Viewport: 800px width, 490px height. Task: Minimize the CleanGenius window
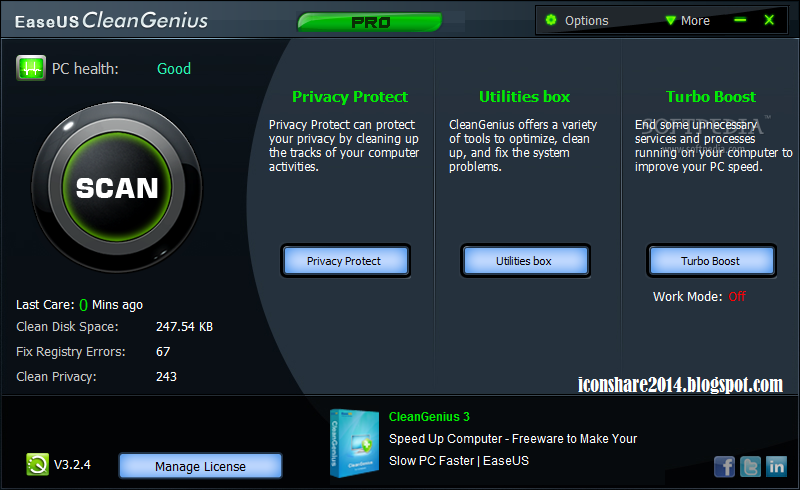tap(740, 20)
